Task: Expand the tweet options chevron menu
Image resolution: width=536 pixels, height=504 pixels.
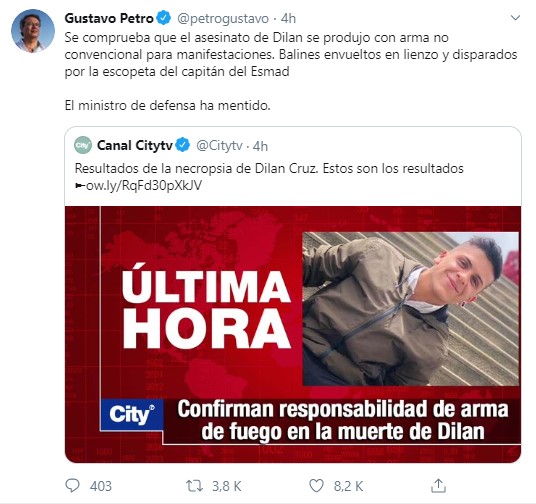Action: click(x=515, y=17)
